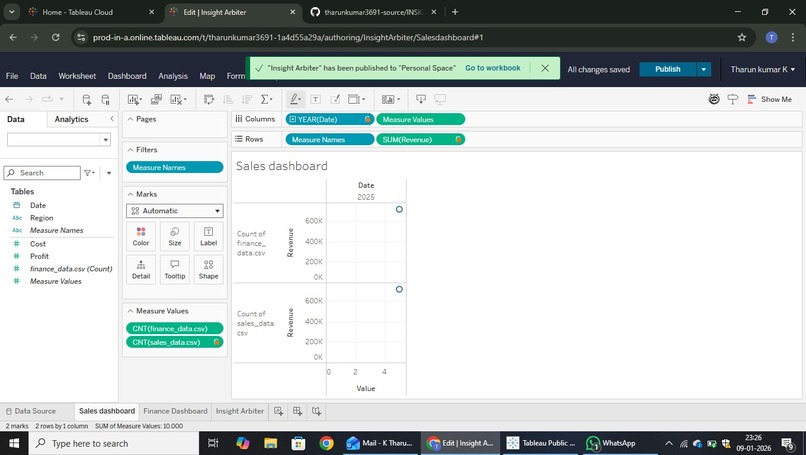Open the Size mark card
The height and width of the screenshot is (455, 806).
tap(175, 236)
